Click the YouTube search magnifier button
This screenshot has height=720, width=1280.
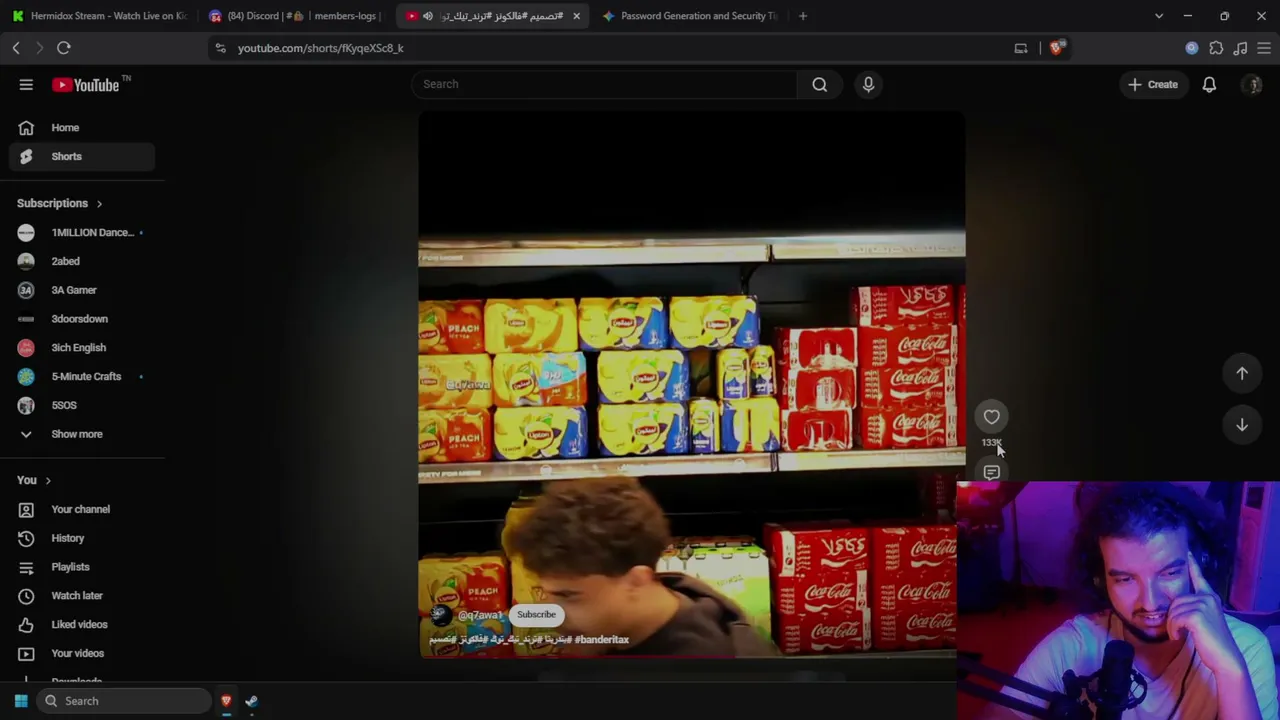(820, 84)
